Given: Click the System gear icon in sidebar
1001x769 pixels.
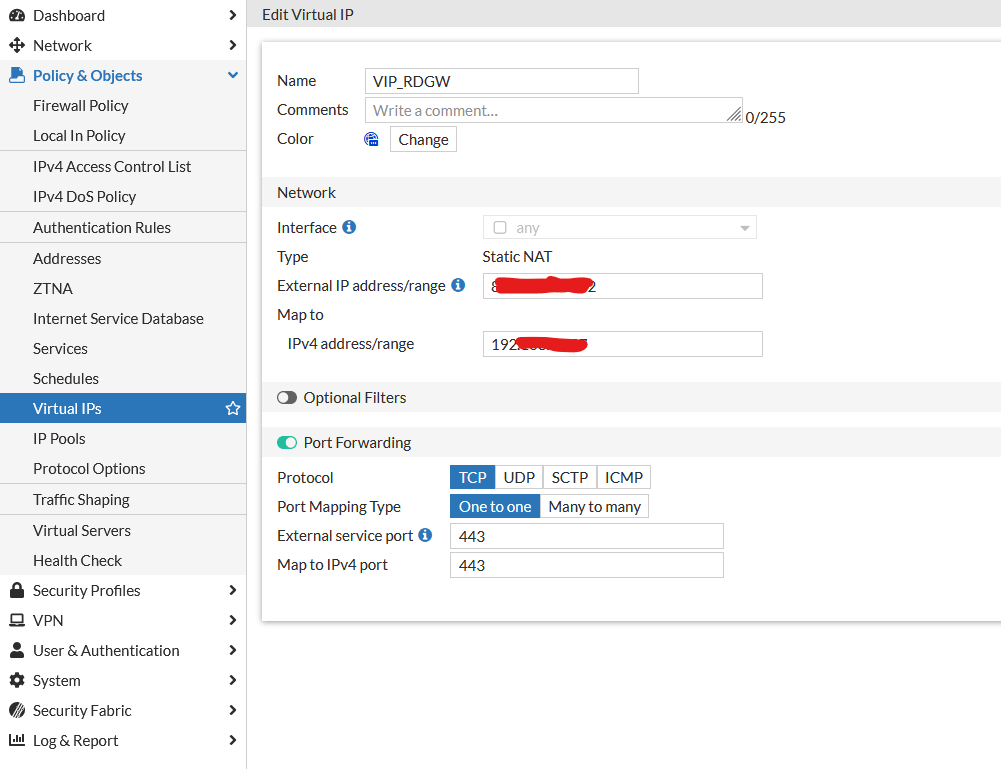Looking at the screenshot, I should (16, 680).
